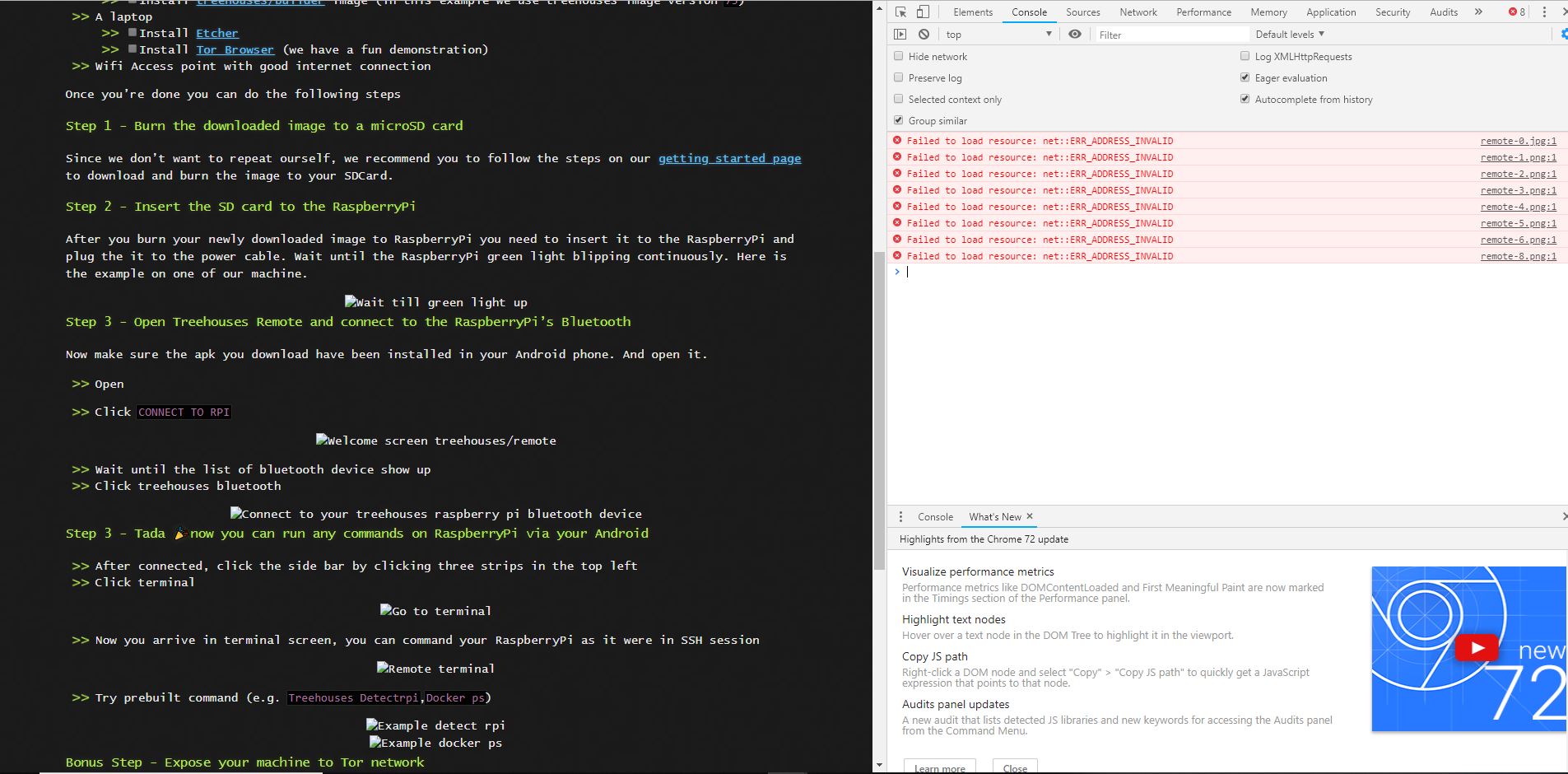Click the red error counter badge
Viewport: 1568px width, 774px height.
point(1514,12)
